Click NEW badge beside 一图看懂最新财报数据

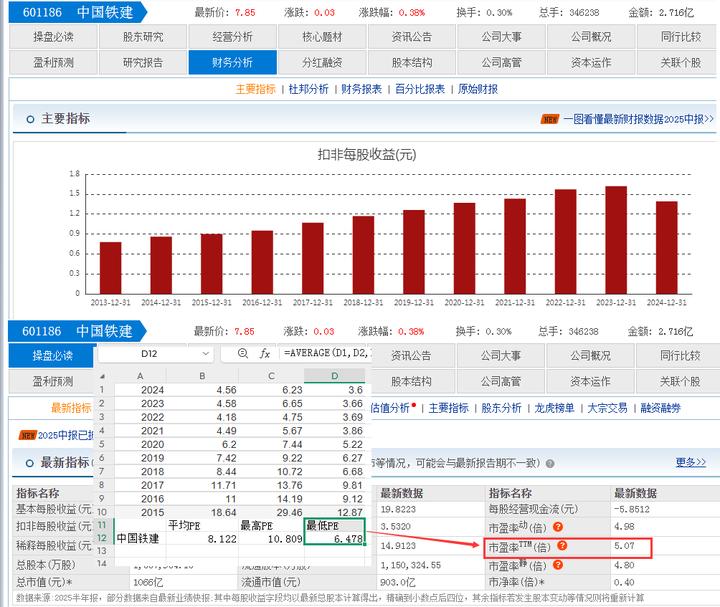550,119
